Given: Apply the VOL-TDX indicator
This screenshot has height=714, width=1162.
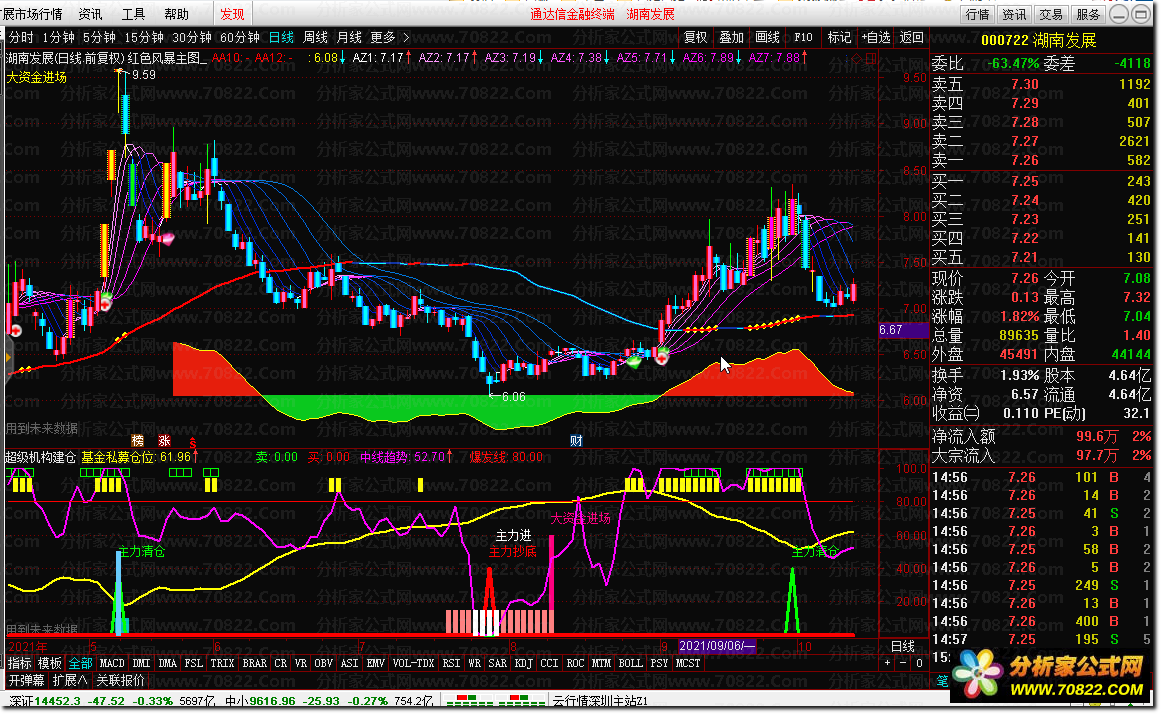Looking at the screenshot, I should click(x=414, y=663).
